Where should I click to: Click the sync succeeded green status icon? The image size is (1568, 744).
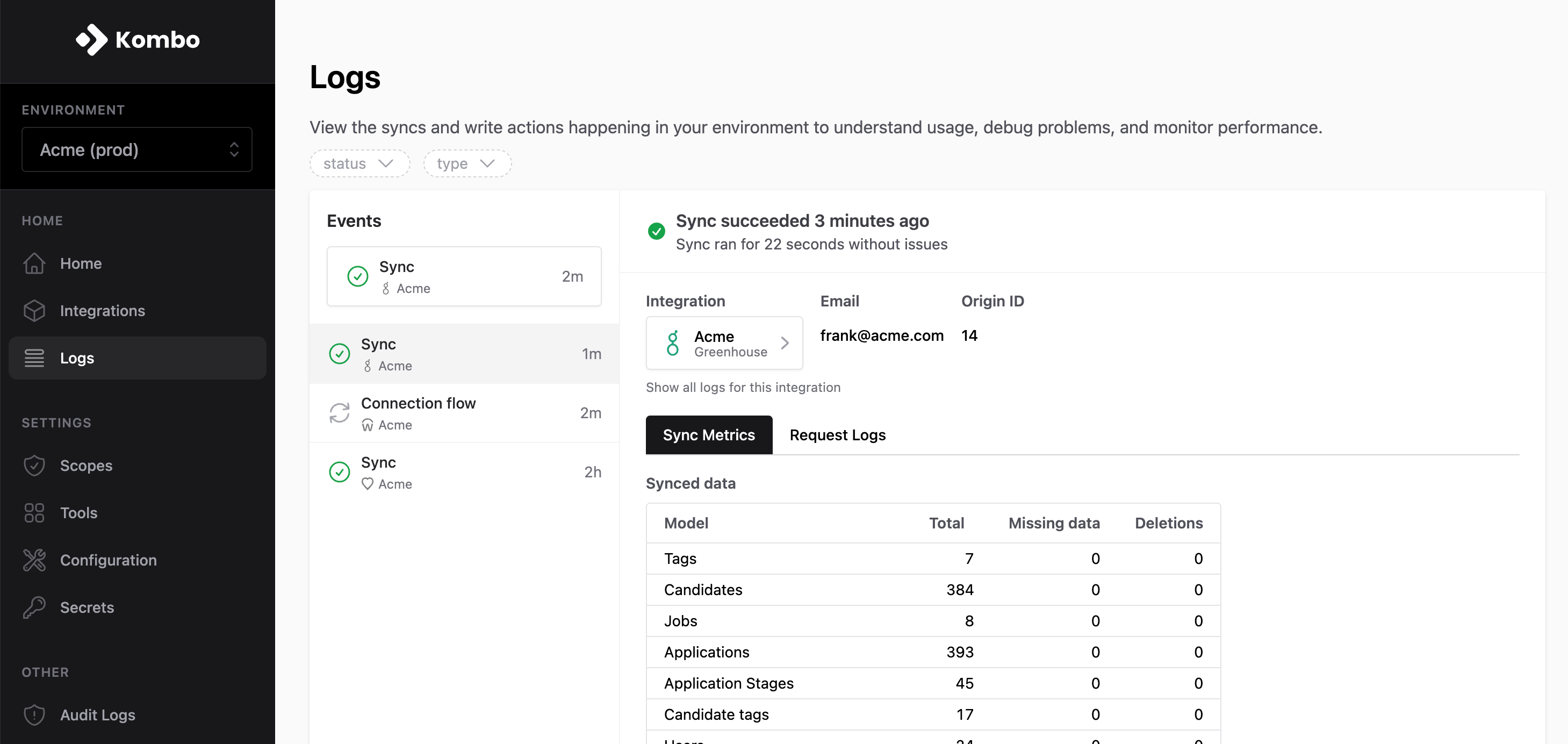pos(656,231)
